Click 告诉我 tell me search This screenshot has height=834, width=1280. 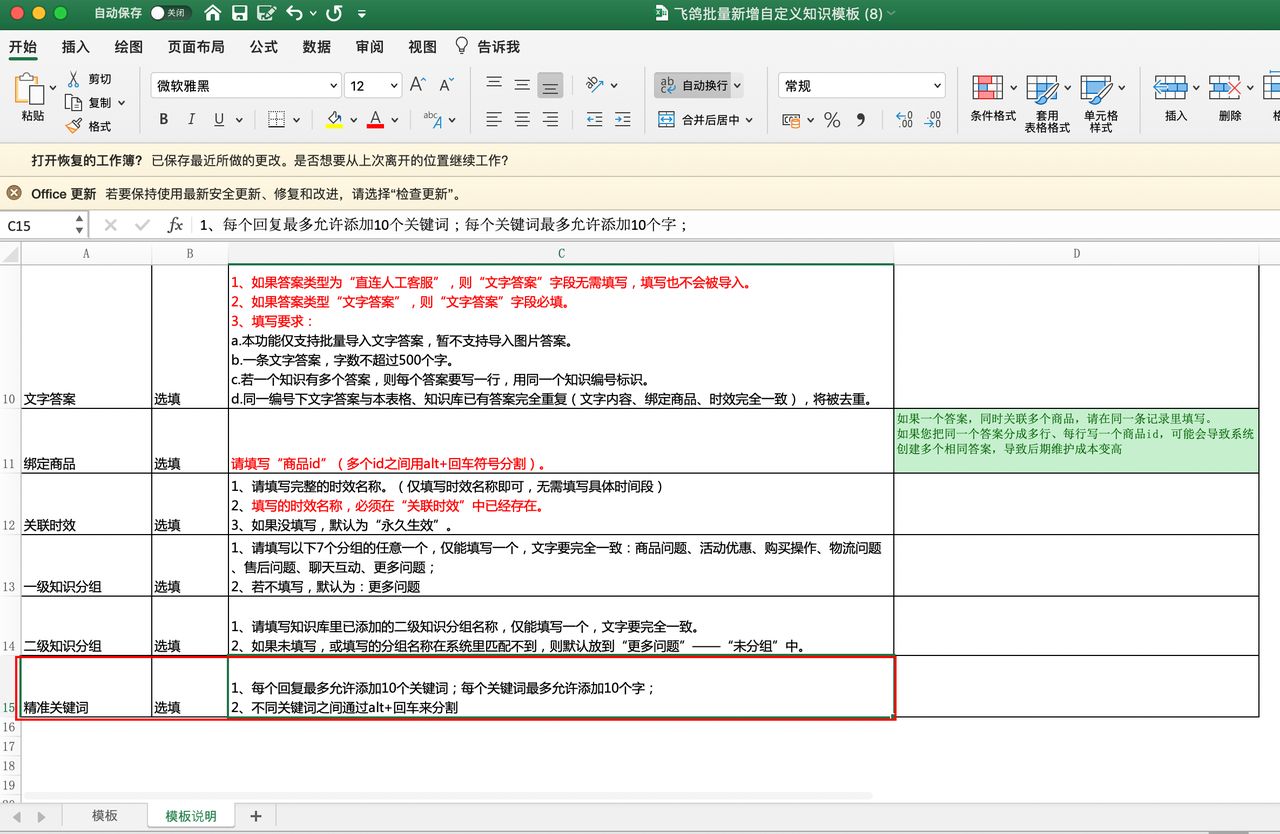coord(487,47)
